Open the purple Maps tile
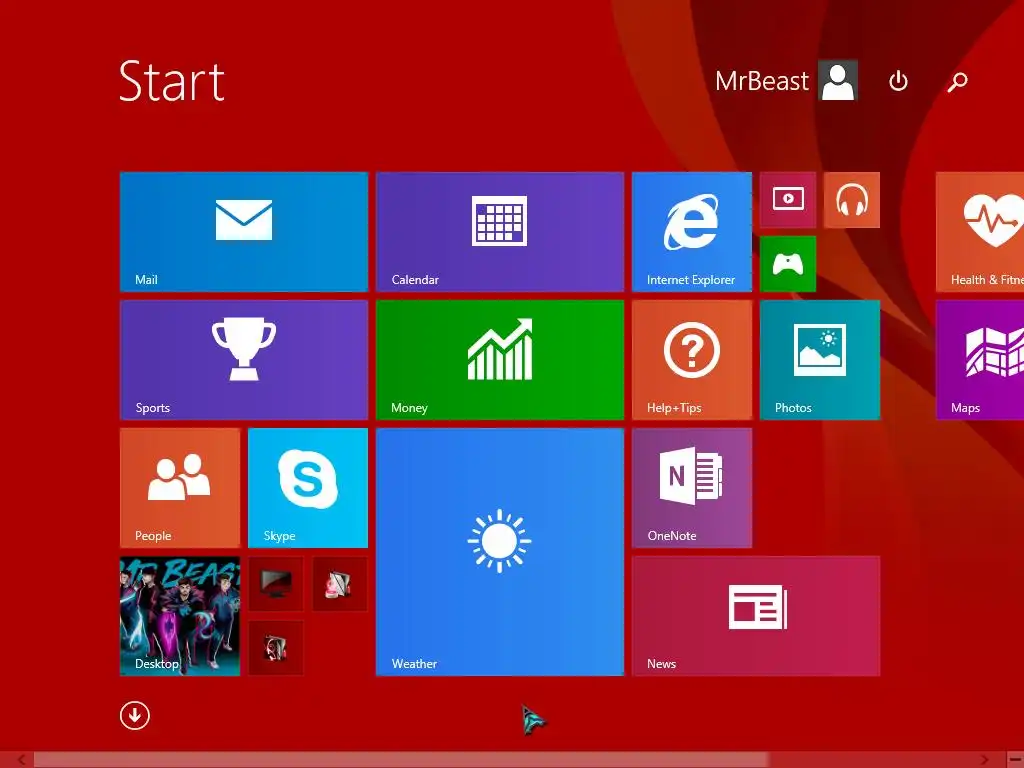This screenshot has width=1024, height=768. [980, 360]
